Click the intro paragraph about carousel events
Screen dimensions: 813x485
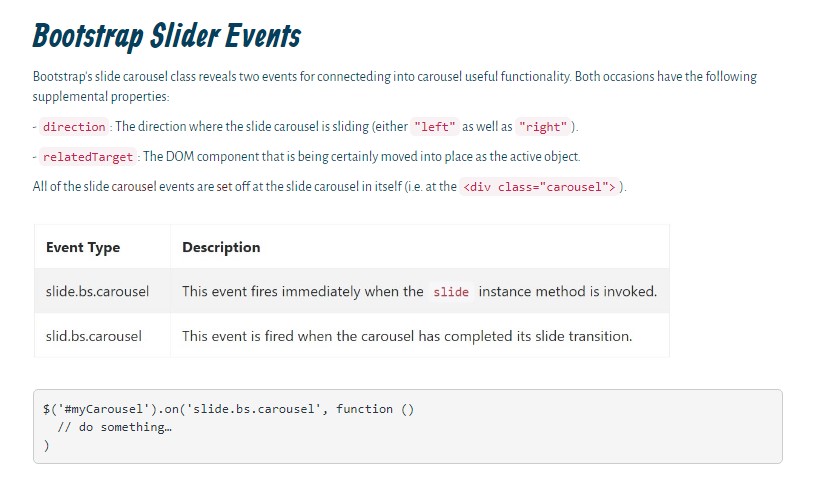point(394,86)
